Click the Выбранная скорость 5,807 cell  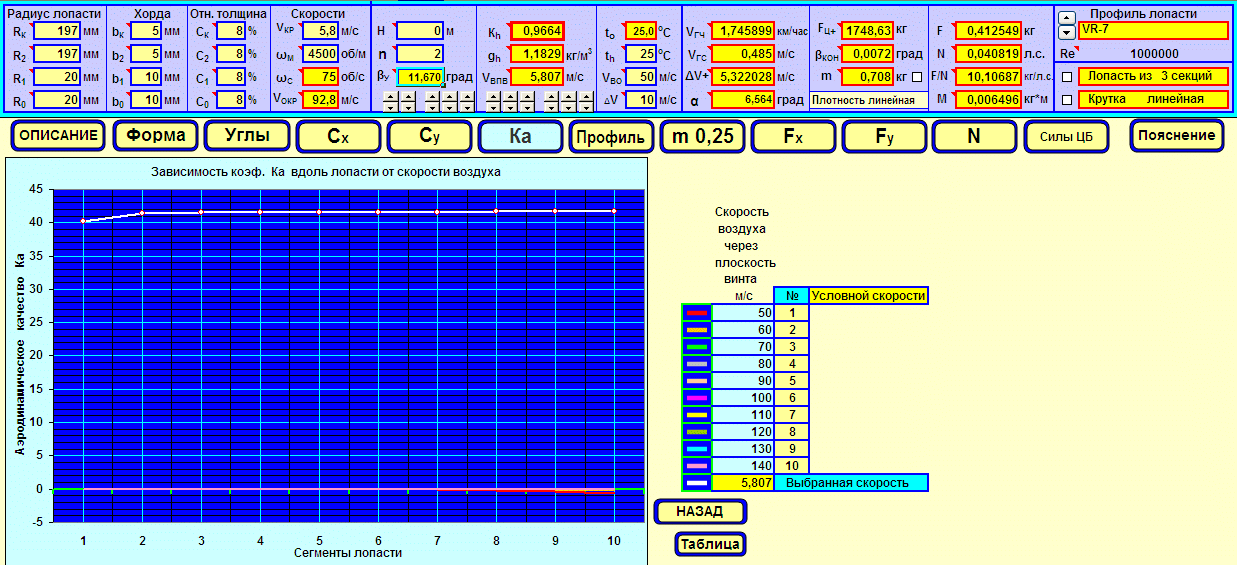pos(743,483)
